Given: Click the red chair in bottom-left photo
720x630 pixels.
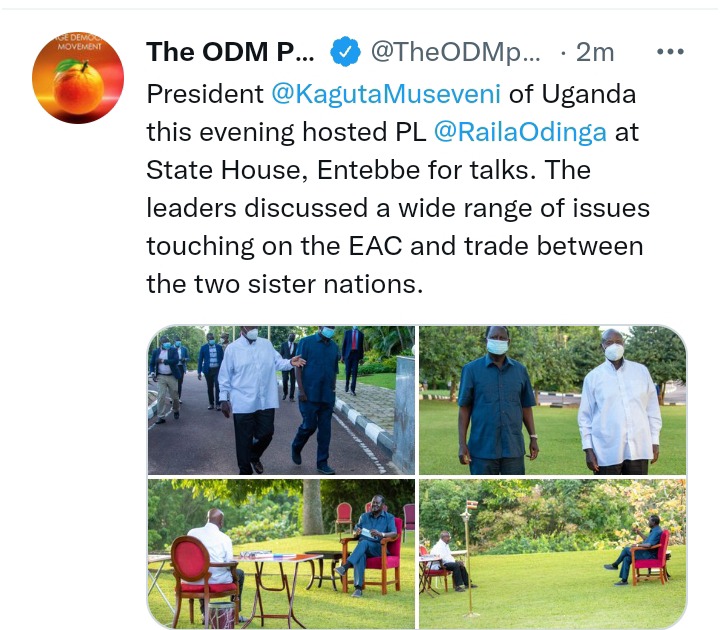Looking at the screenshot, I should (200, 576).
